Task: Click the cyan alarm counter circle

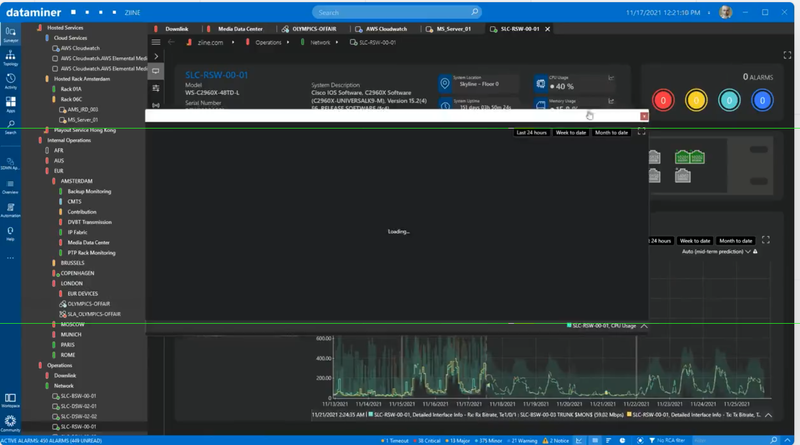Action: (729, 101)
